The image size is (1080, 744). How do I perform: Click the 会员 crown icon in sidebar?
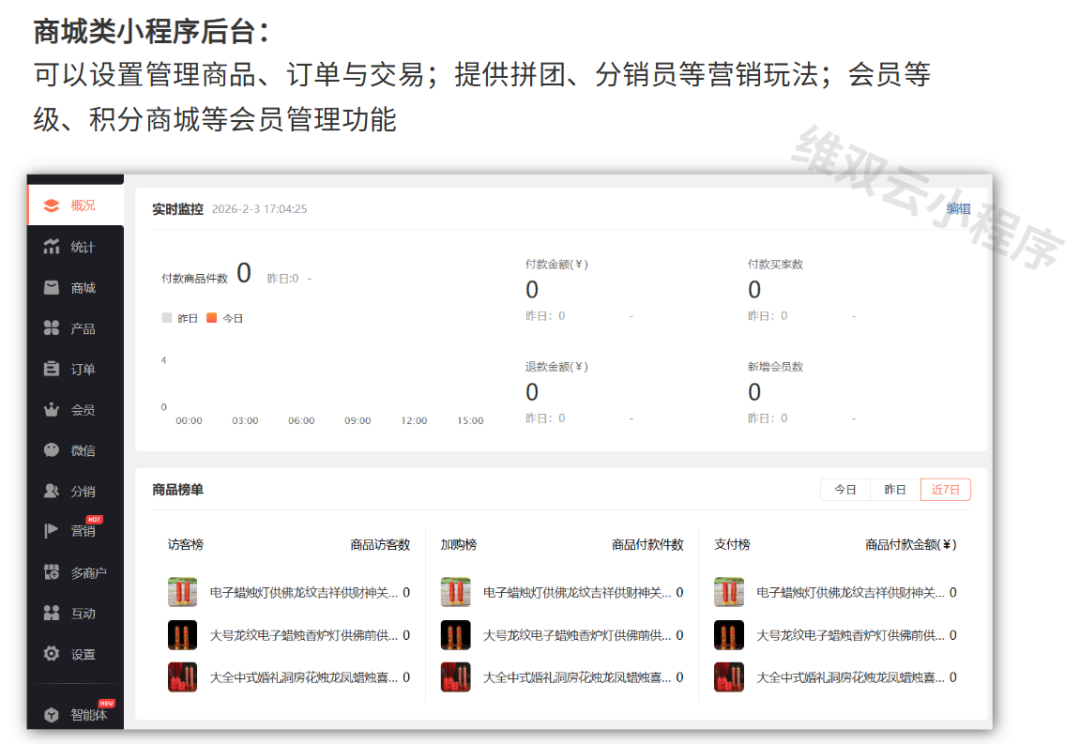[52, 410]
